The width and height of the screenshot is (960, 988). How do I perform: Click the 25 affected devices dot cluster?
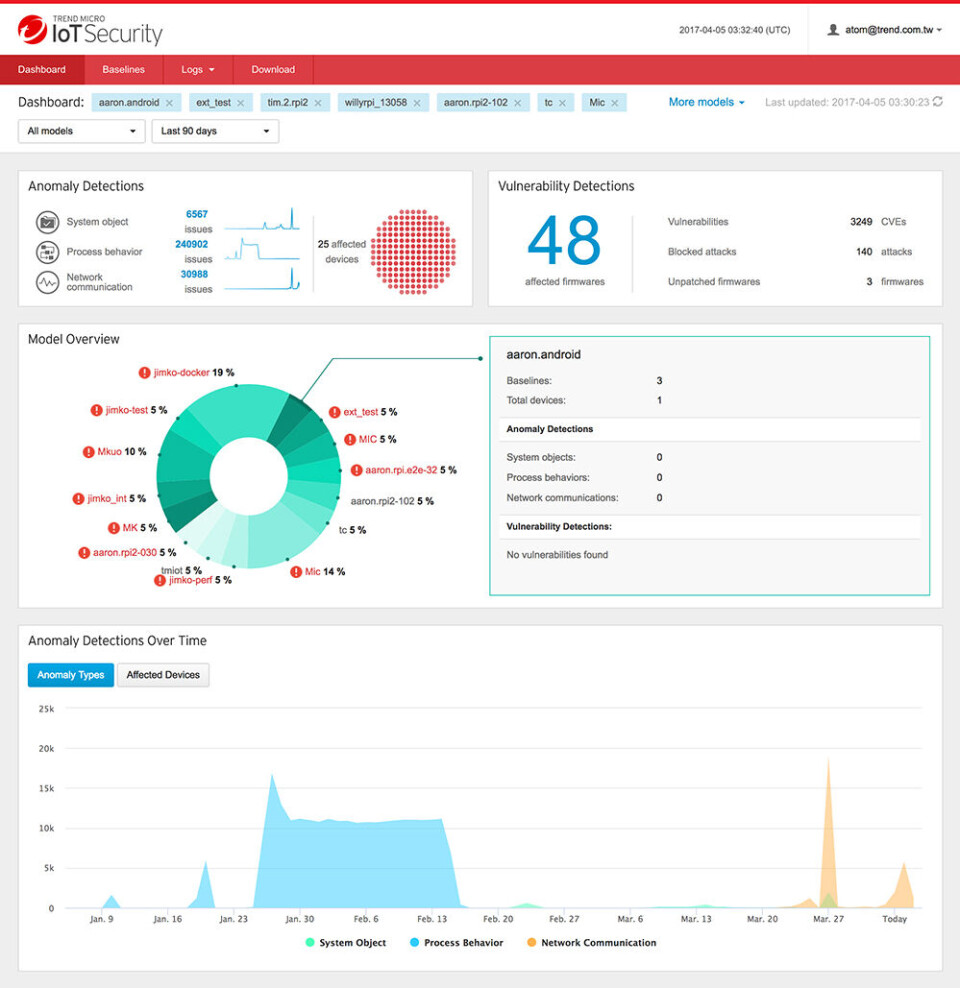point(413,251)
